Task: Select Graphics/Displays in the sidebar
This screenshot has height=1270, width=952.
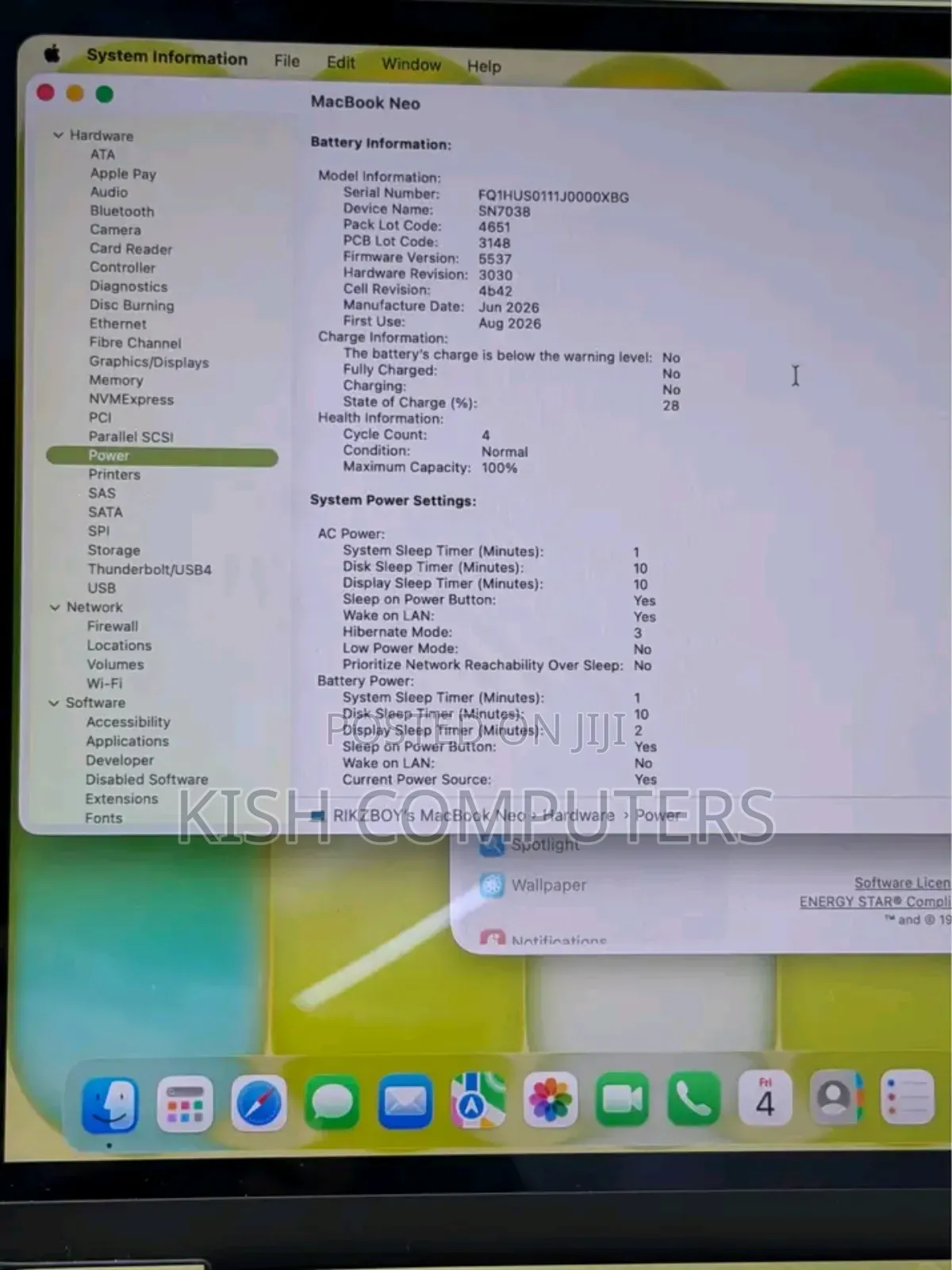Action: [x=149, y=362]
